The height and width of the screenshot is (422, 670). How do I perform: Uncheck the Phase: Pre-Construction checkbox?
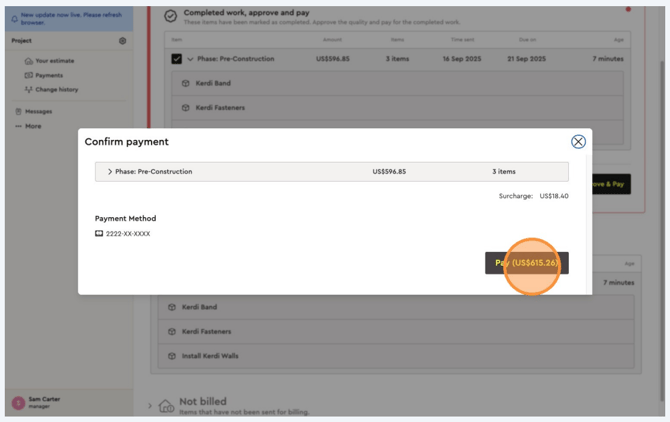pyautogui.click(x=176, y=59)
